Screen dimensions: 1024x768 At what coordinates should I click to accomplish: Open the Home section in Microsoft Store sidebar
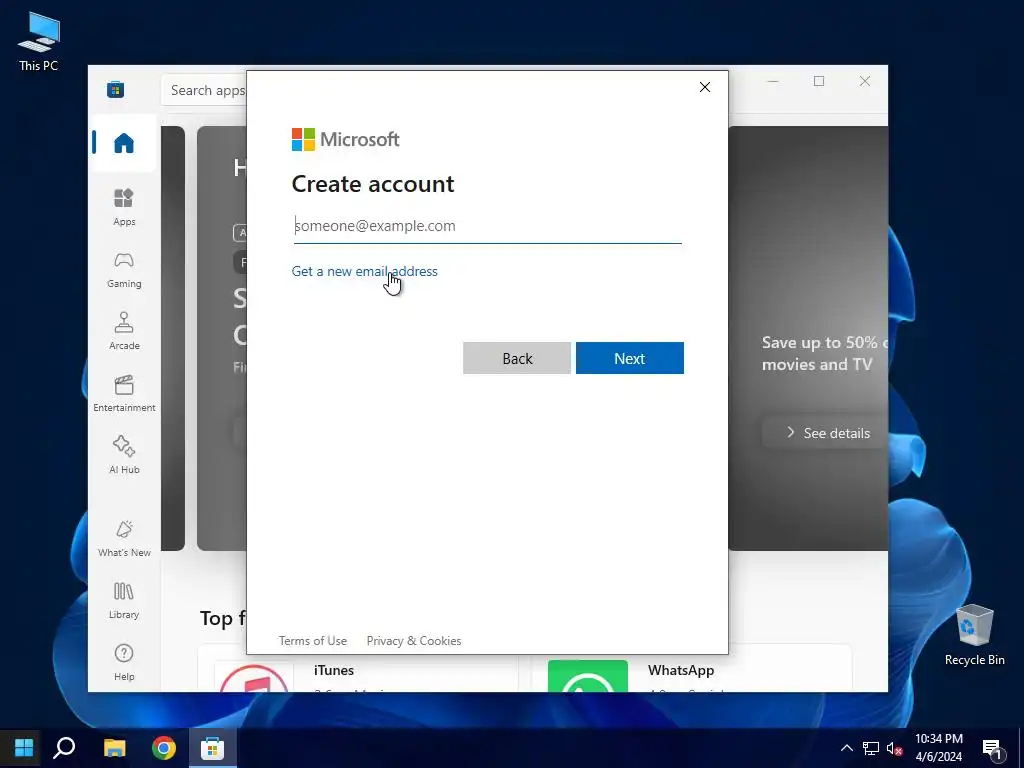(123, 143)
